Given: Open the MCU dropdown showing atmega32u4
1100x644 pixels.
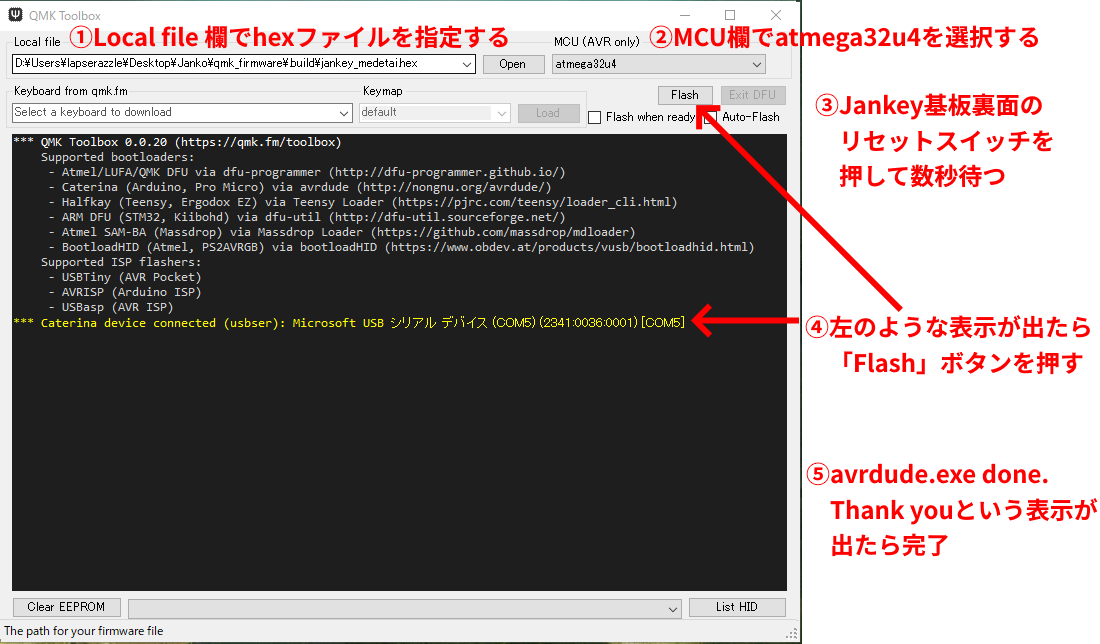Looking at the screenshot, I should tap(757, 64).
